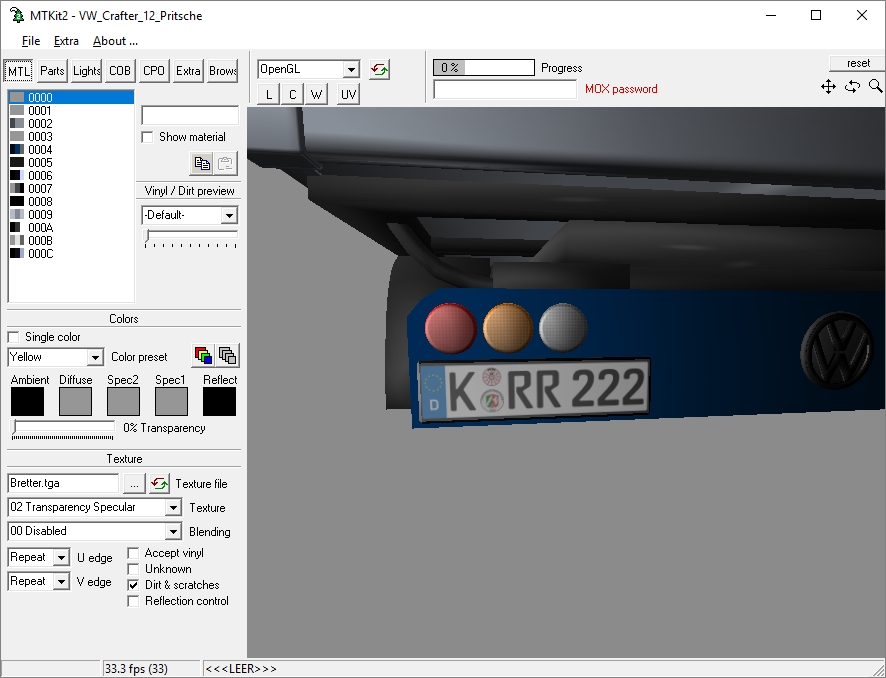This screenshot has width=886, height=678.
Task: Click the Vinyl / Dirt preview slider
Action: click(x=190, y=235)
